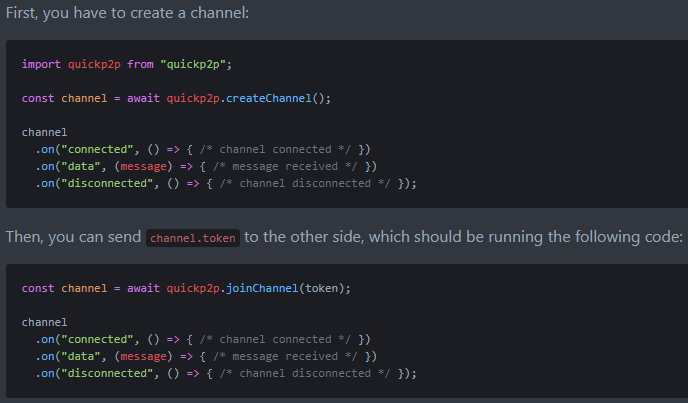688x403 pixels.
Task: Click the const keyword in the second code block
Action: point(38,289)
